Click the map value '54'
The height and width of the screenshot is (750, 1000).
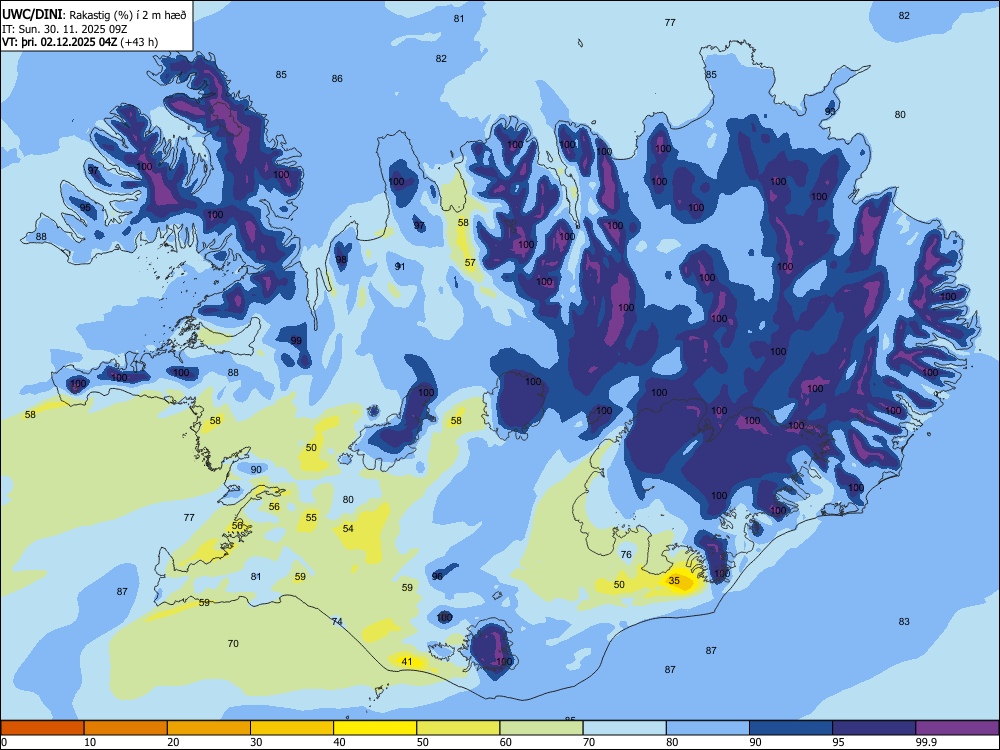pos(348,528)
